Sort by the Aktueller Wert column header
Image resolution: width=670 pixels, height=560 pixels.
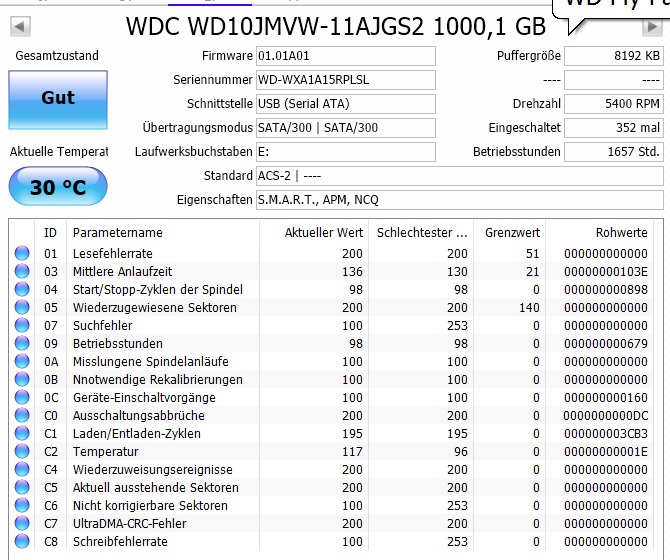pos(313,233)
